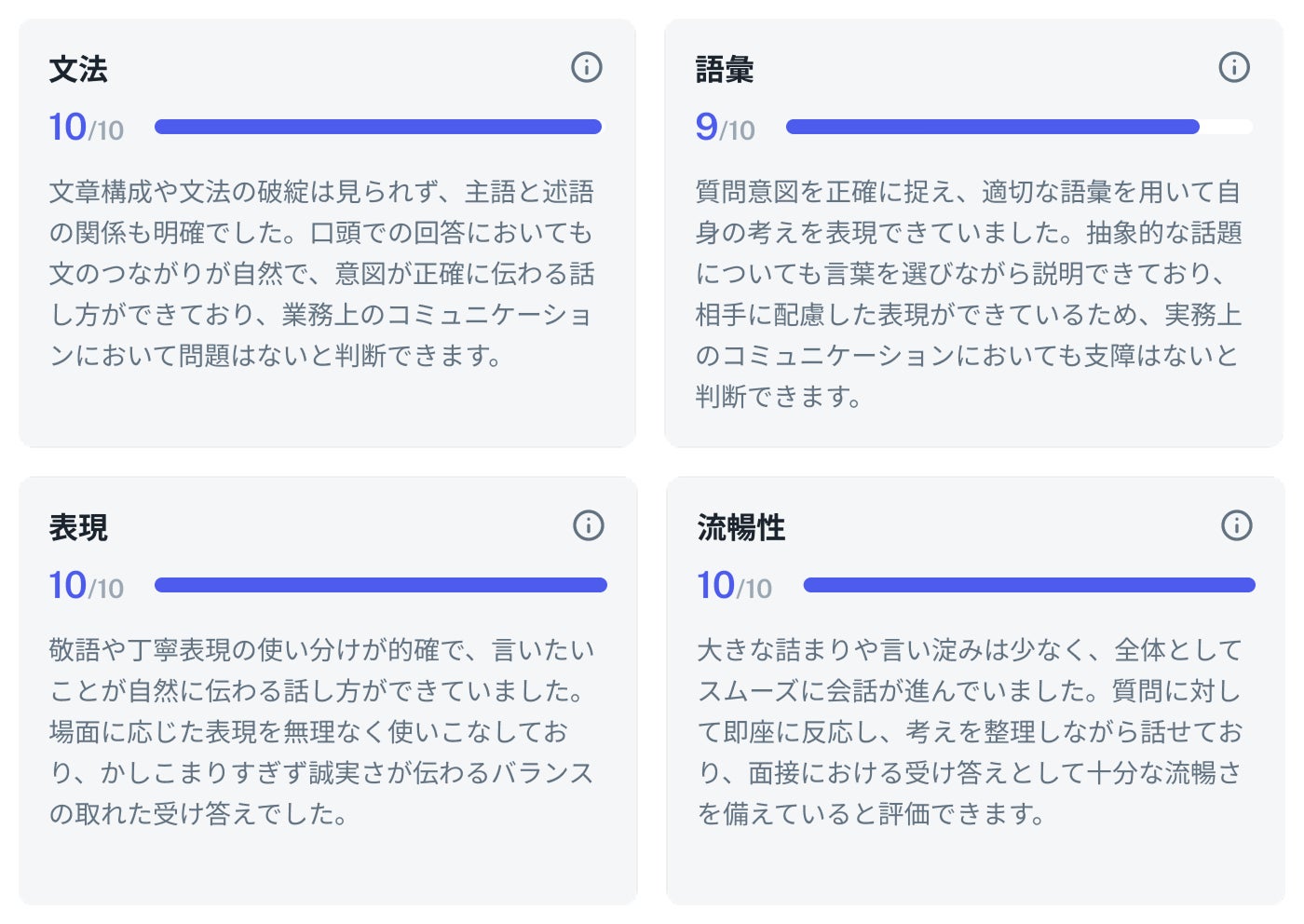Click the 流暢性 progress bar
This screenshot has height=924, width=1304.
click(x=1029, y=585)
